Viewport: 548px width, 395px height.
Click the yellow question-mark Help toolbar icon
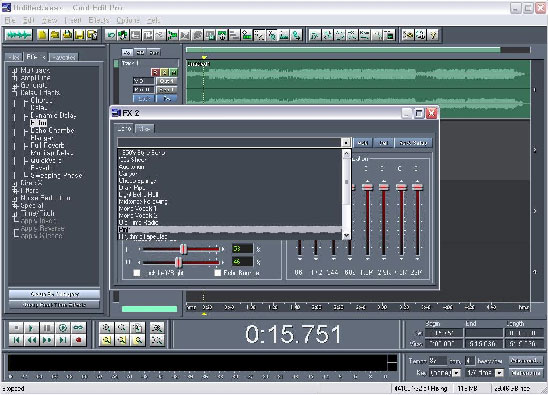(x=433, y=35)
